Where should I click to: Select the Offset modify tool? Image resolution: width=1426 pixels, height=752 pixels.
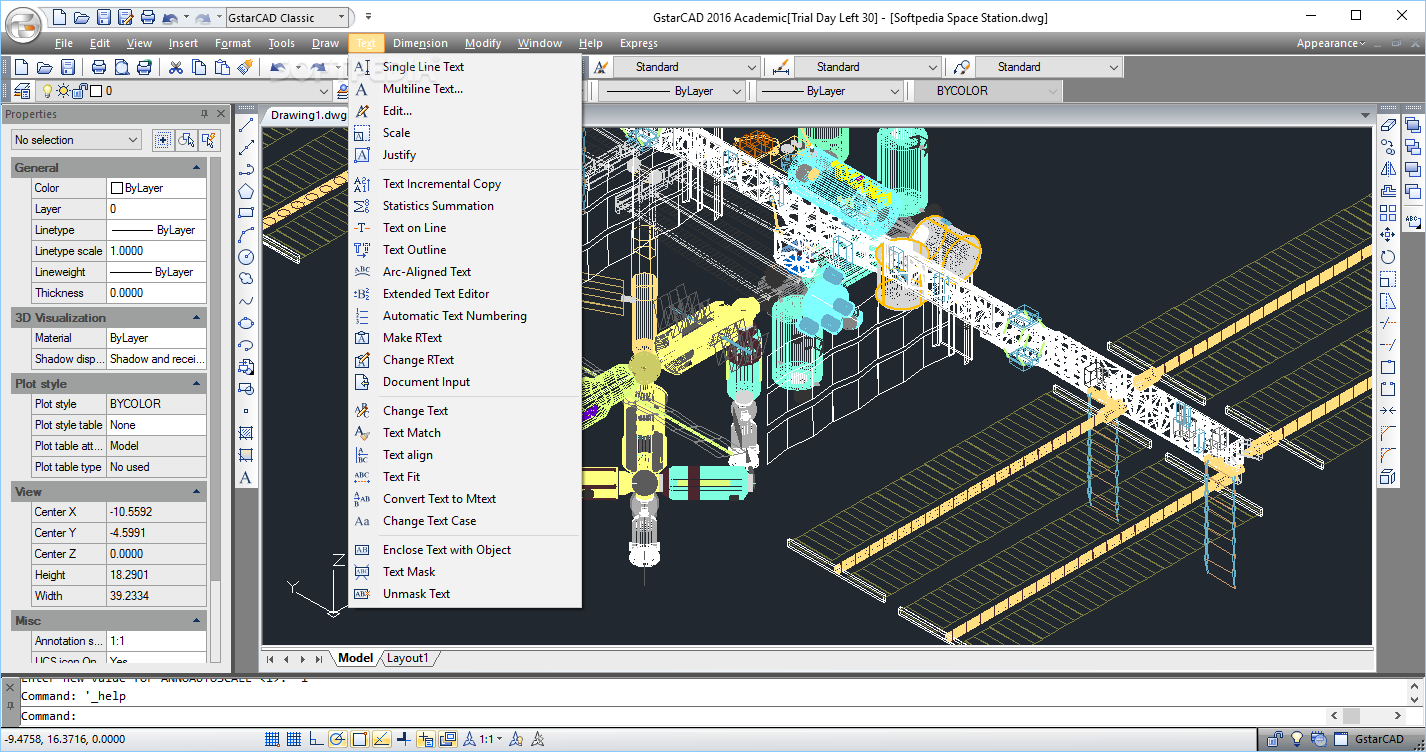pos(1388,191)
